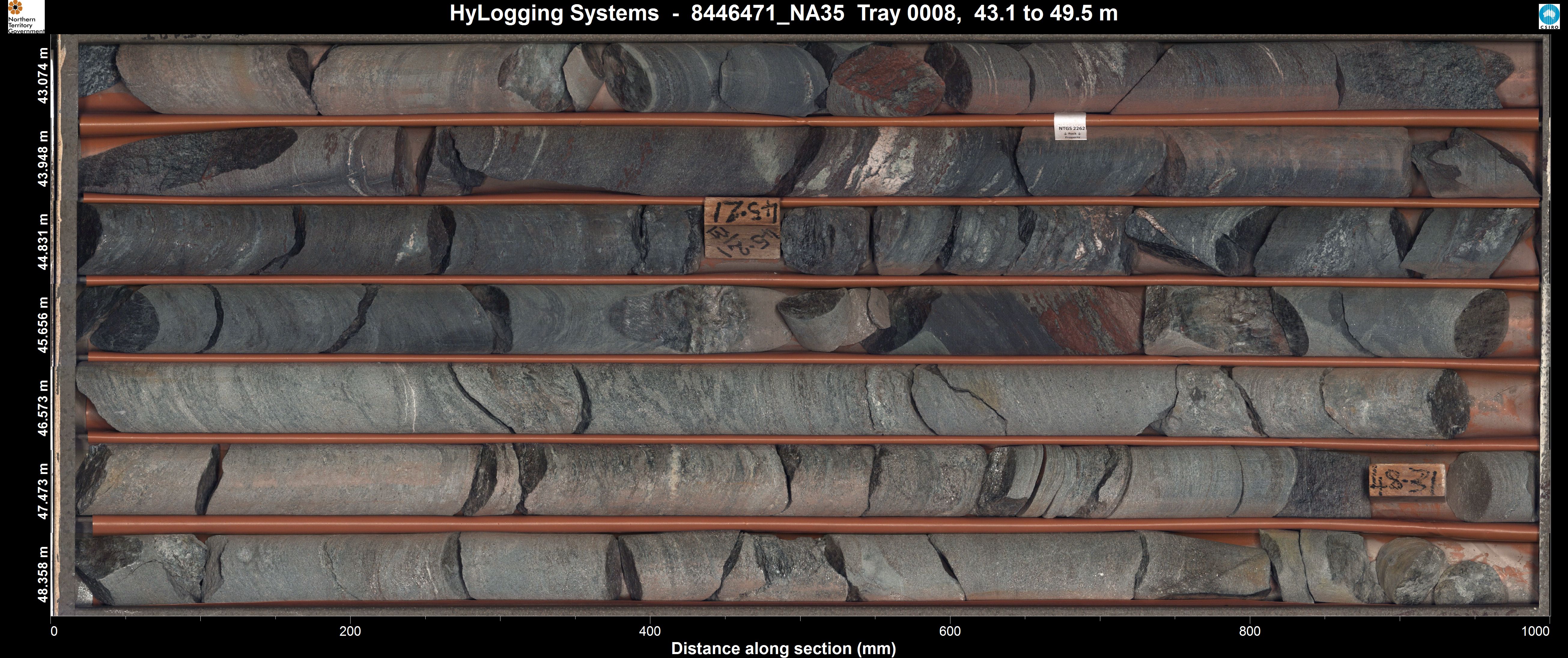Screen dimensions: 1568x658
Task: Select the 47.473 m depth label
Action: pyautogui.click(x=43, y=491)
